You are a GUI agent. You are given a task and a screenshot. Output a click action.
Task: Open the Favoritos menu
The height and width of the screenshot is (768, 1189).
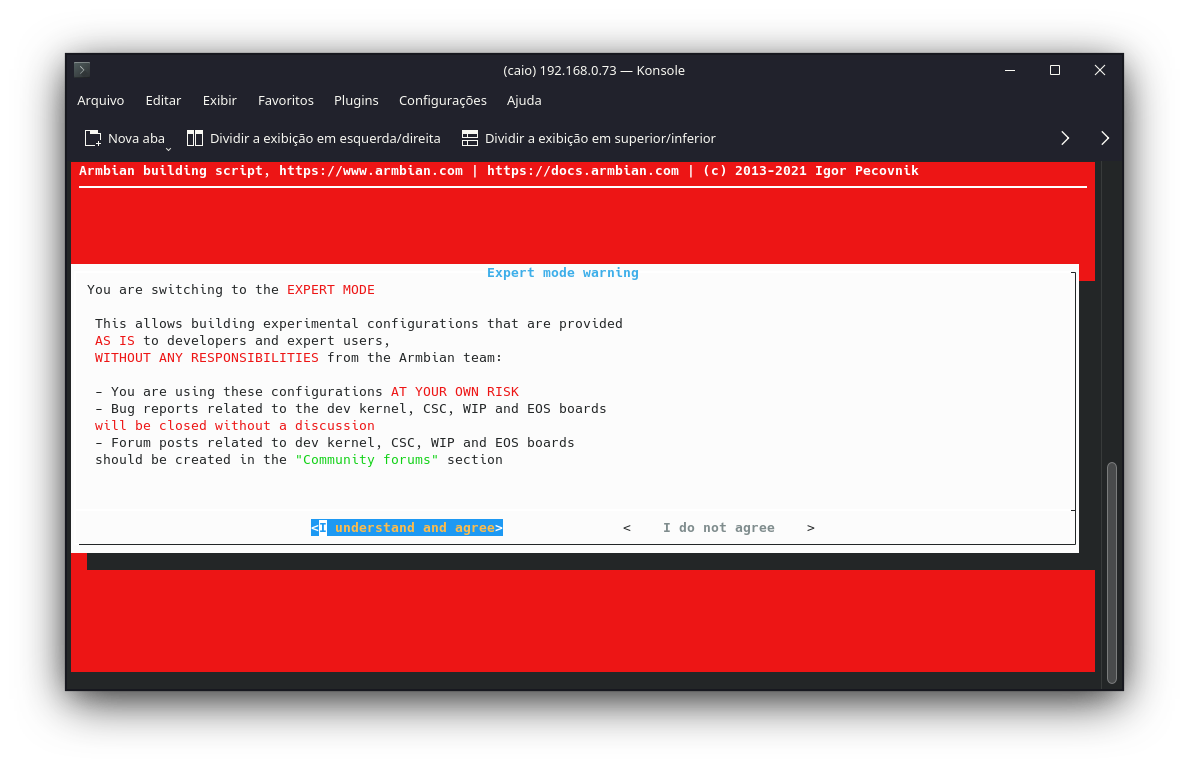285,100
